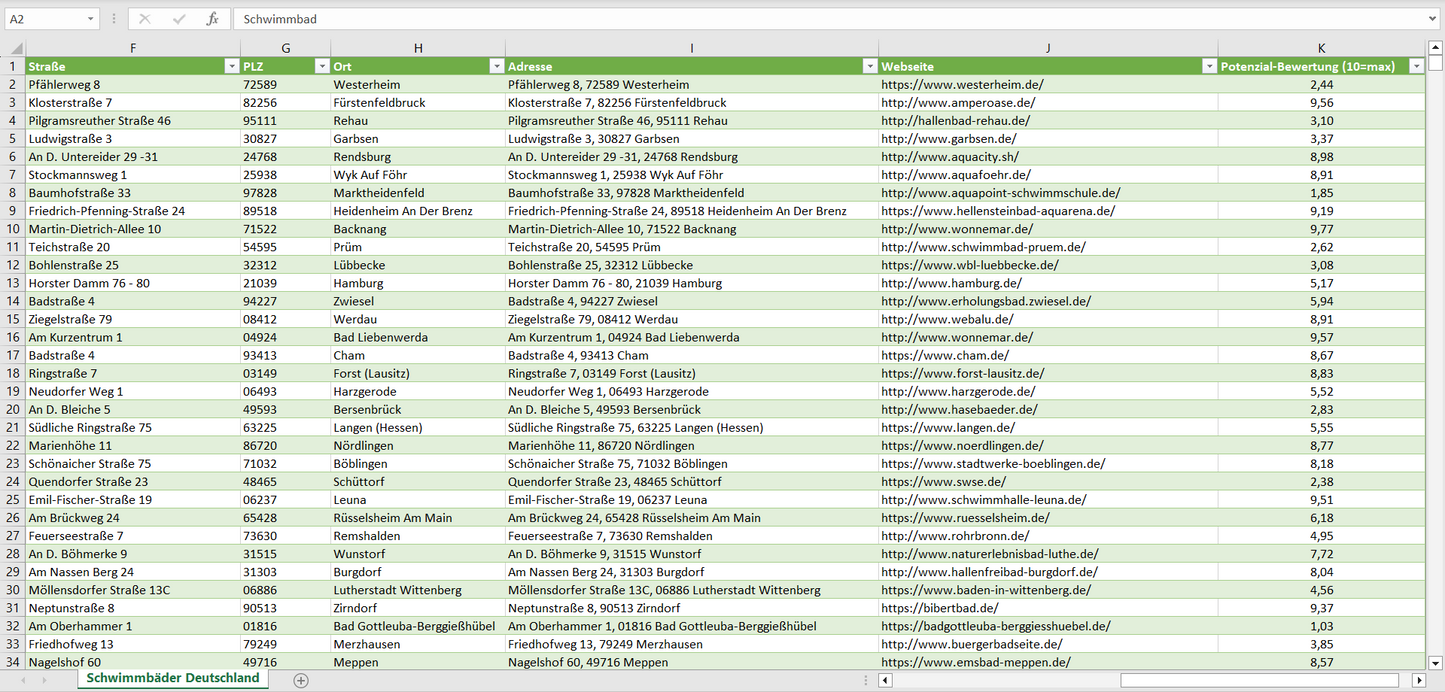Open the Straße column filter dropdown
1445x692 pixels.
tap(231, 66)
